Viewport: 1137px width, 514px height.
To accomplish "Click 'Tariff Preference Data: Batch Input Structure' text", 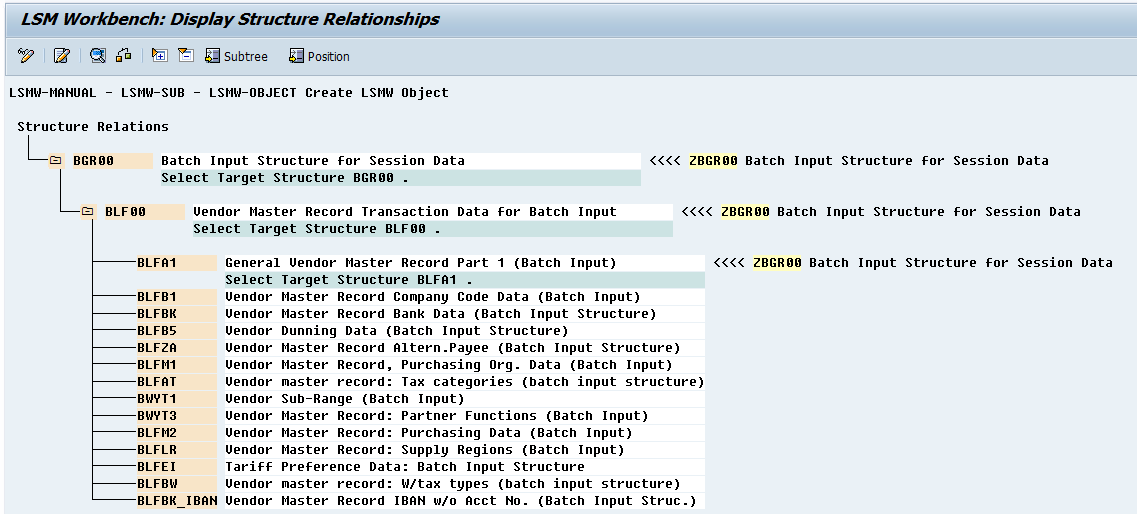I will [x=405, y=466].
